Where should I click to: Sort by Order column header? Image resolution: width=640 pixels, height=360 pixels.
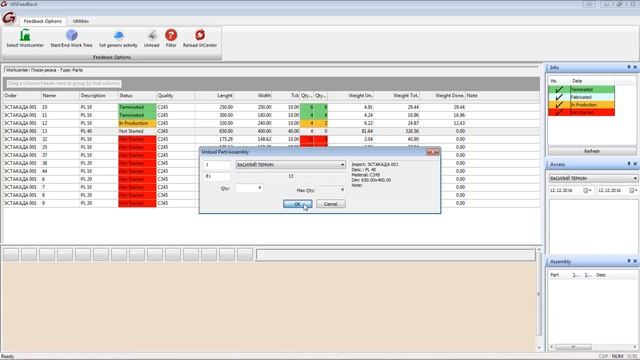pyautogui.click(x=22, y=96)
